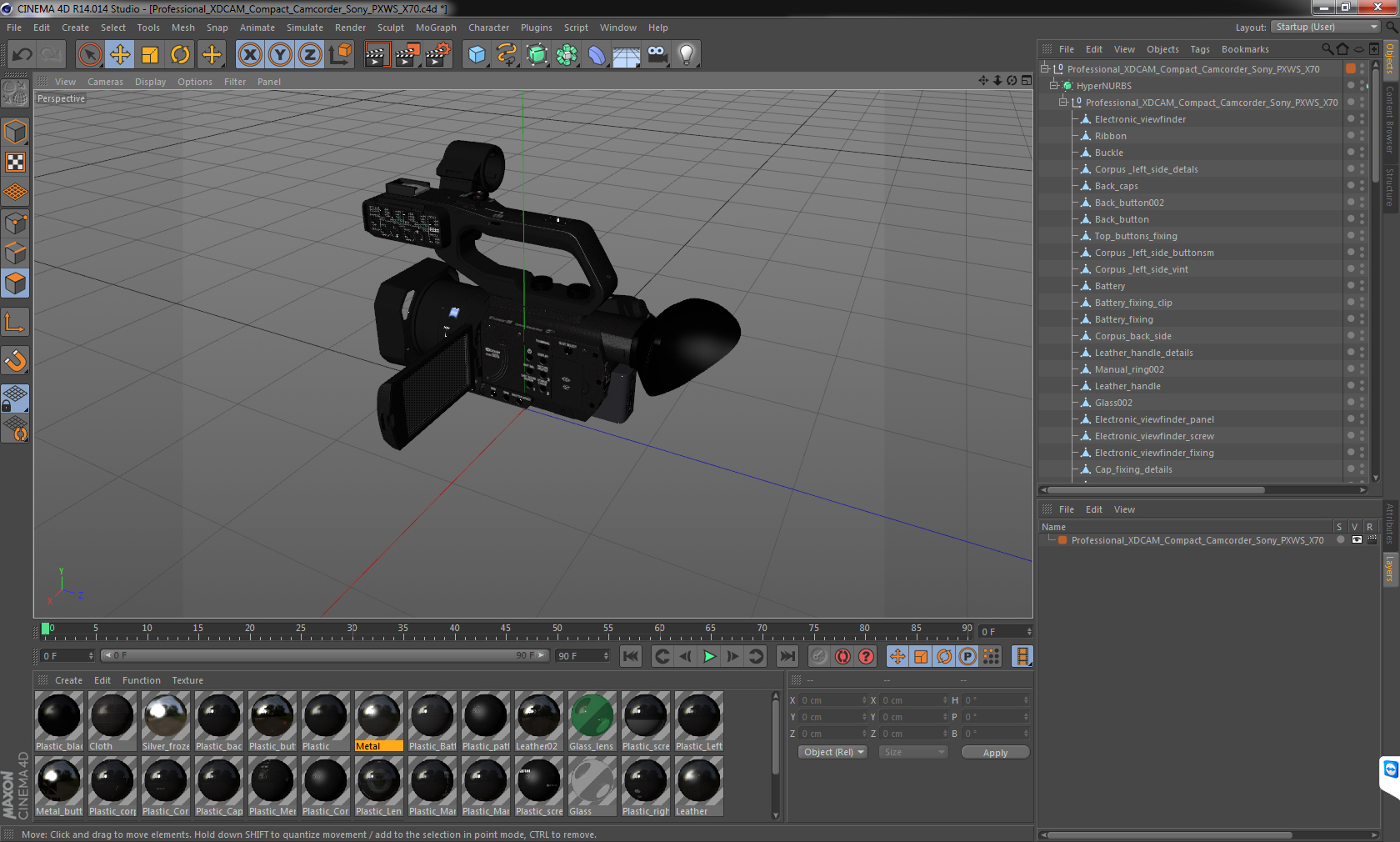This screenshot has height=842, width=1400.
Task: Open material manager Texture menu
Action: pos(187,680)
